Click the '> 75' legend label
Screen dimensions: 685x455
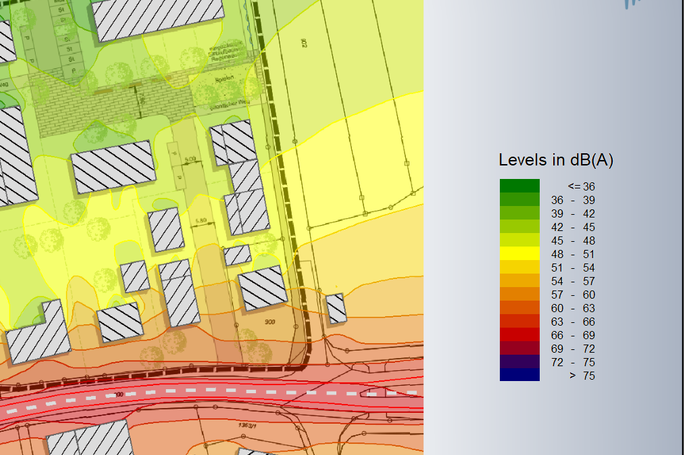pos(582,376)
